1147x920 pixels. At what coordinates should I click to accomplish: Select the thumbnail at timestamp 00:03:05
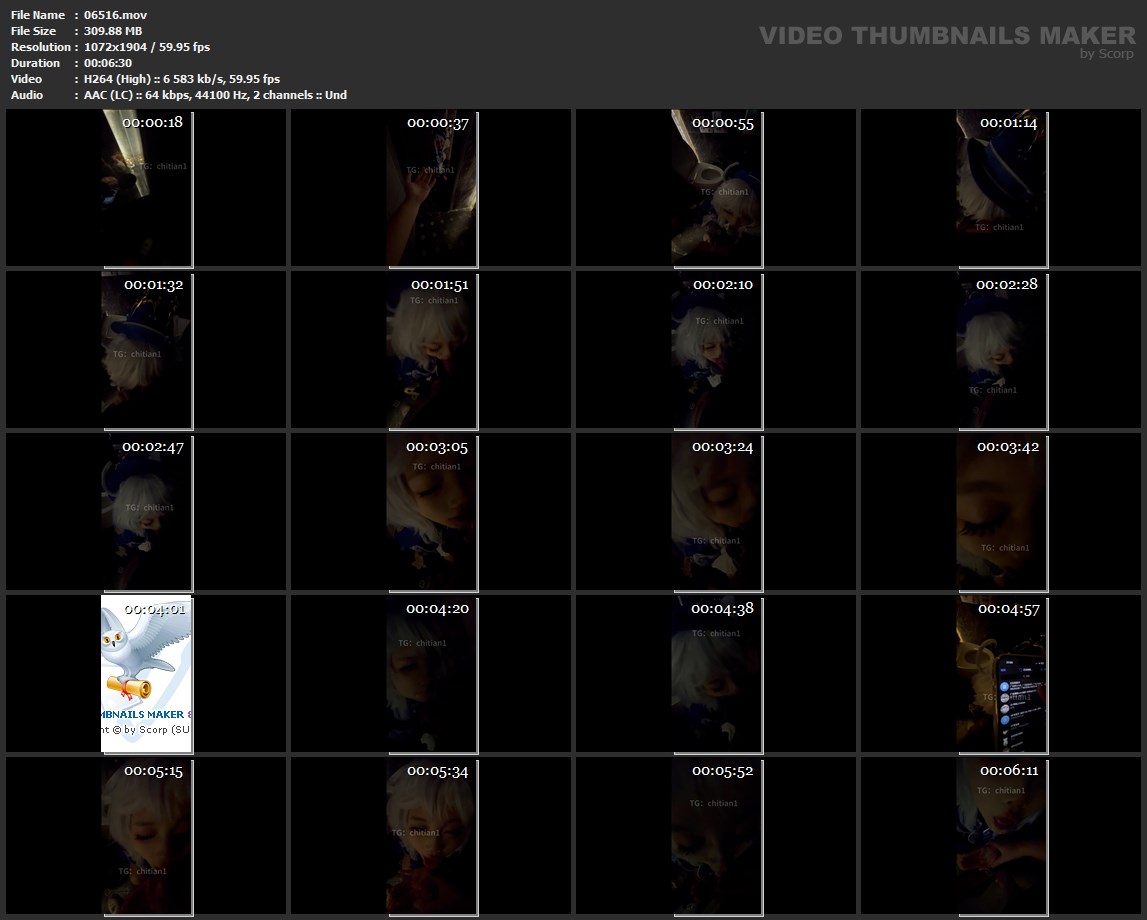coord(432,512)
